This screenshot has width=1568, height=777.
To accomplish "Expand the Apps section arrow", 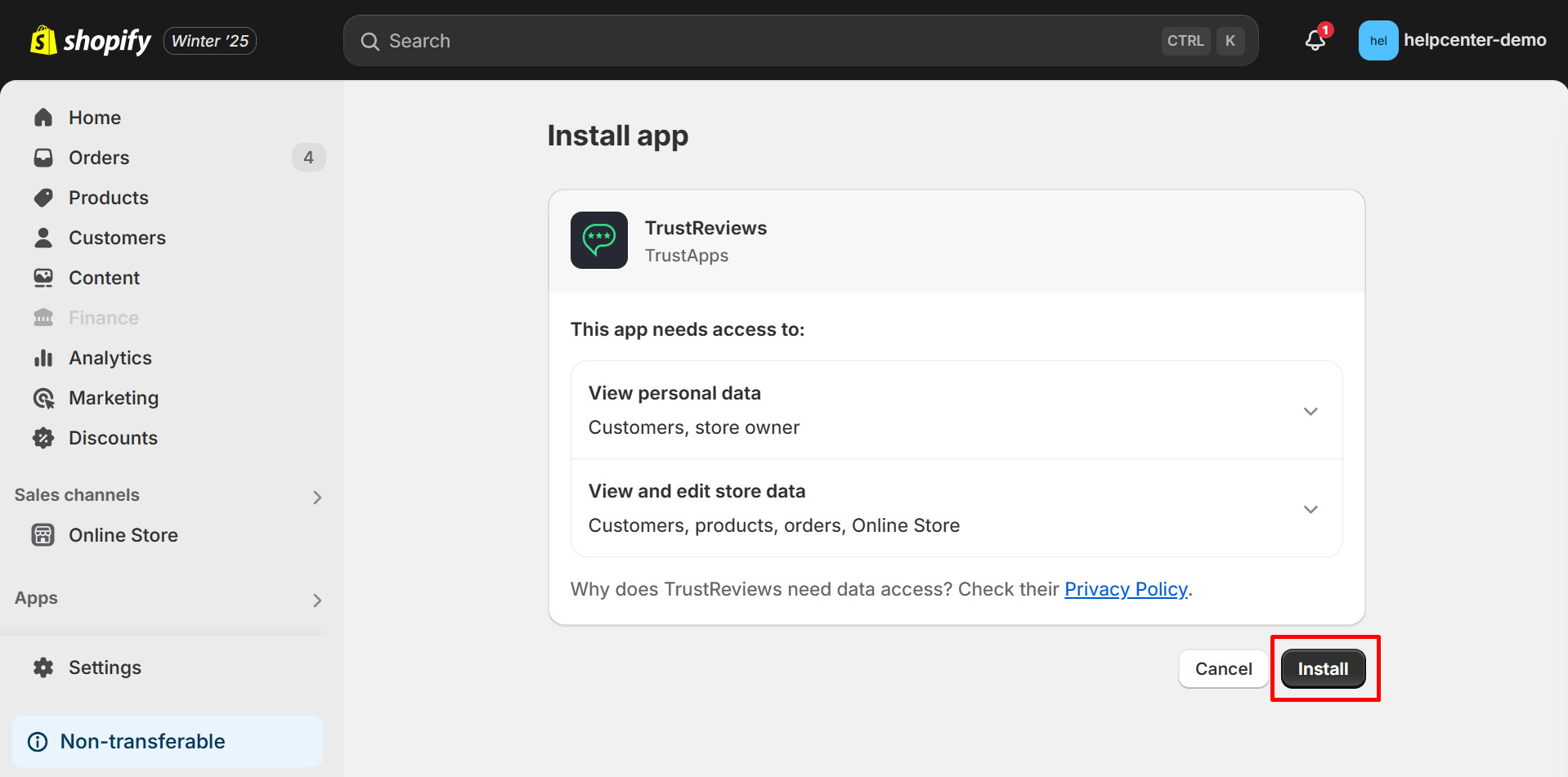I will pos(317,601).
